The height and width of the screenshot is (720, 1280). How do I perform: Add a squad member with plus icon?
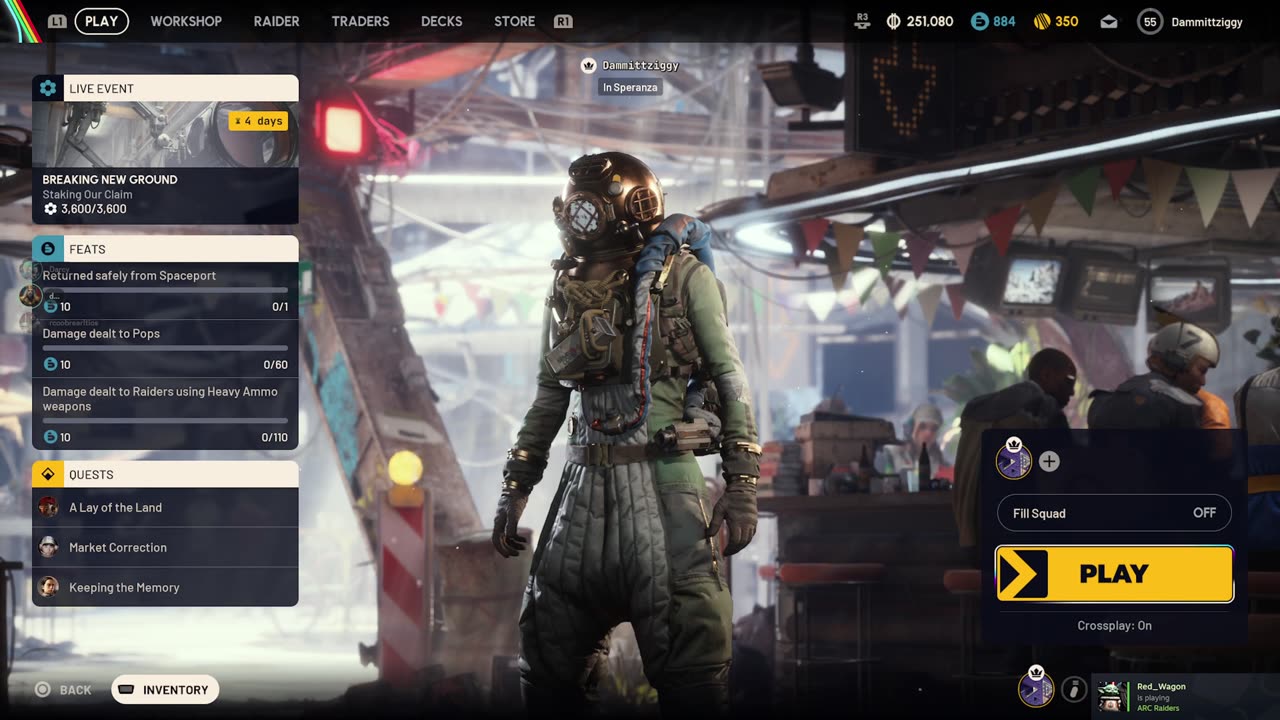pos(1049,461)
